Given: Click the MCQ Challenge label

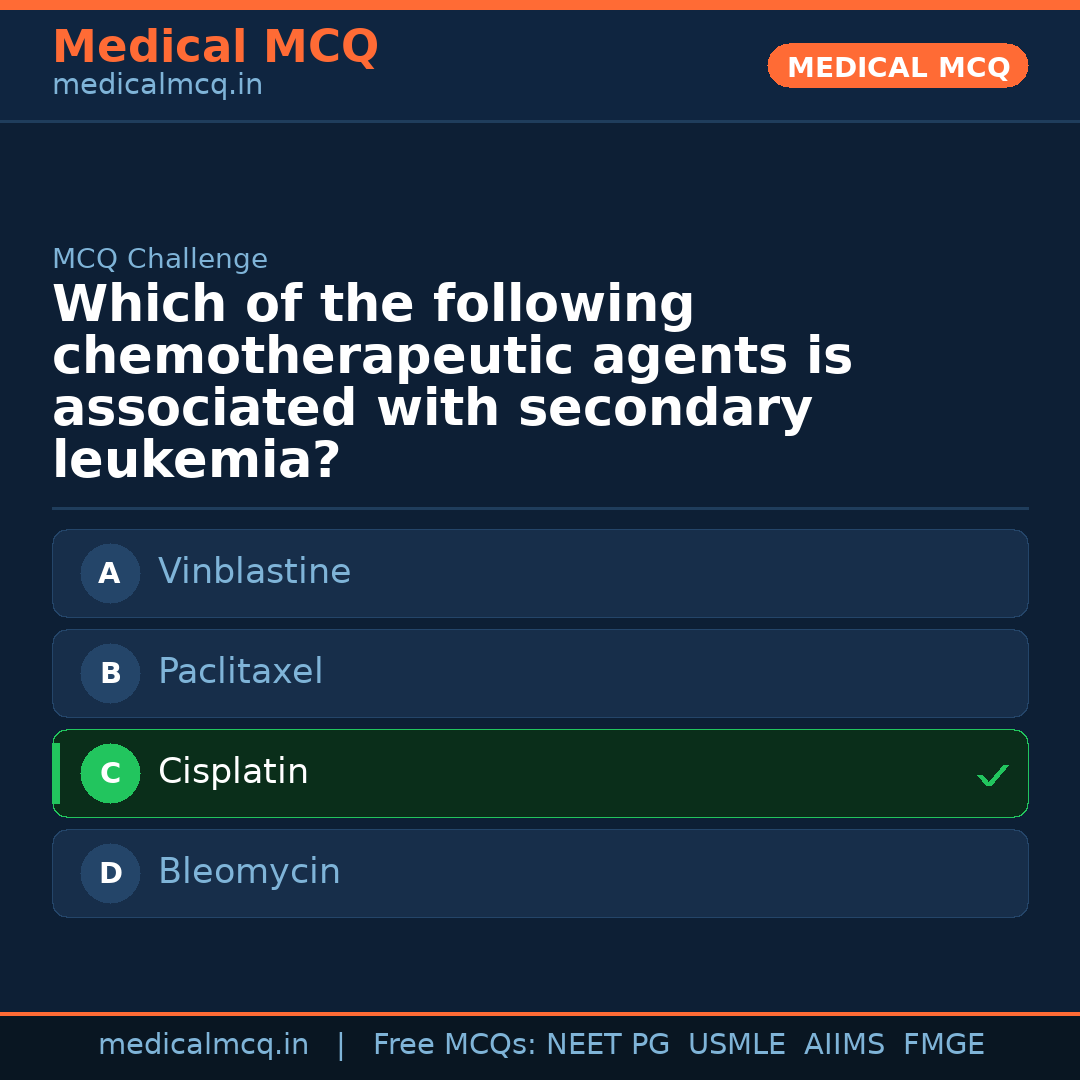Looking at the screenshot, I should pyautogui.click(x=160, y=260).
